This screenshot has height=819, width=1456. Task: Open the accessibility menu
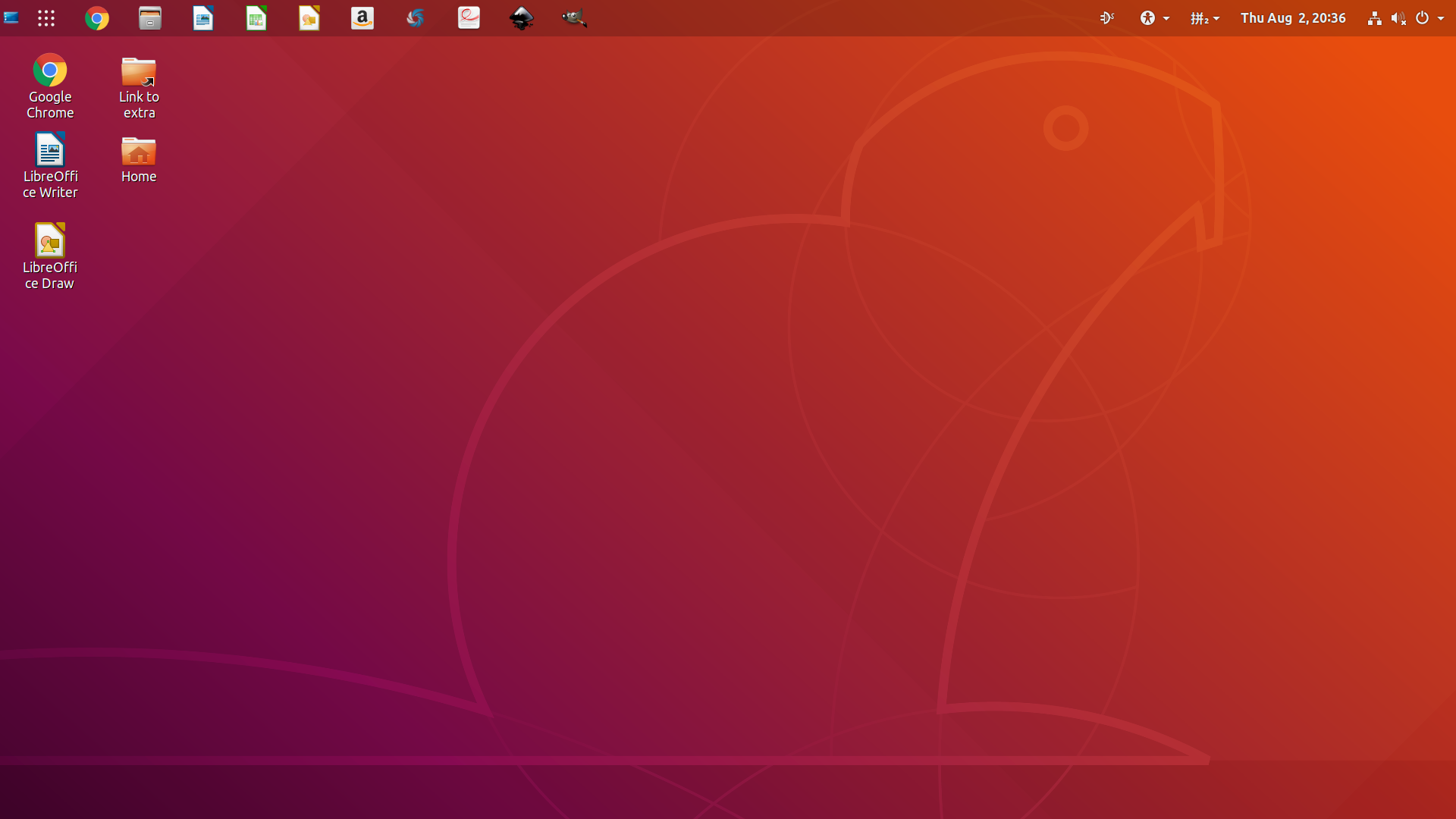point(1154,18)
